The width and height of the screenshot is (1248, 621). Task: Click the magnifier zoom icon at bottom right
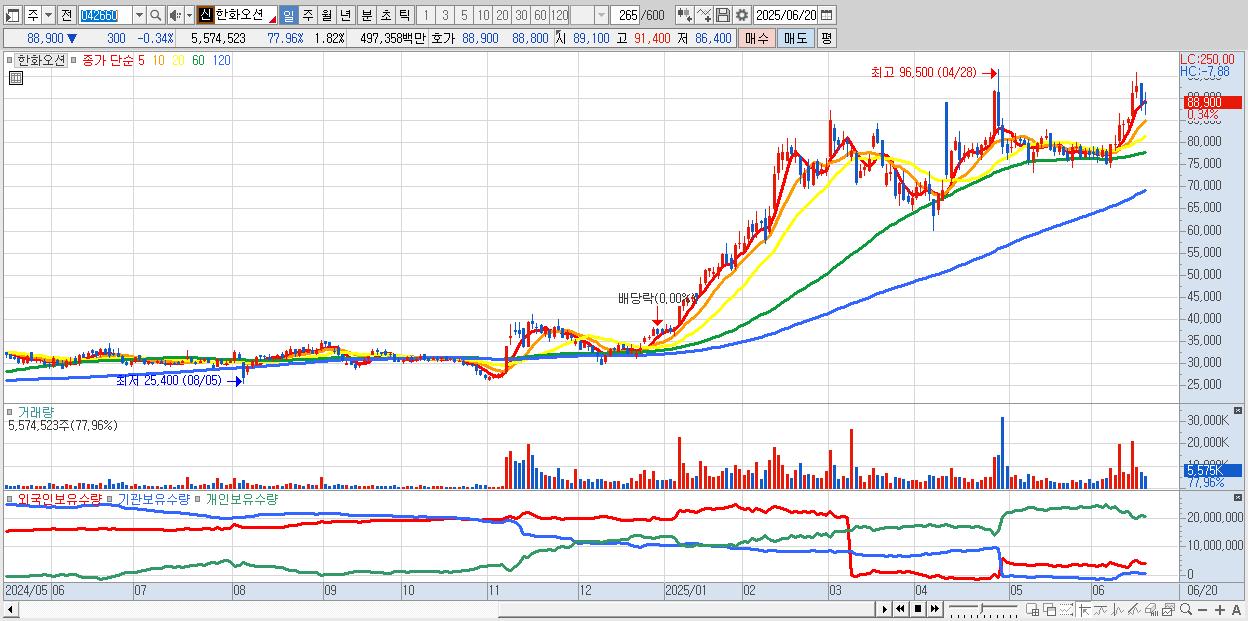click(1185, 609)
